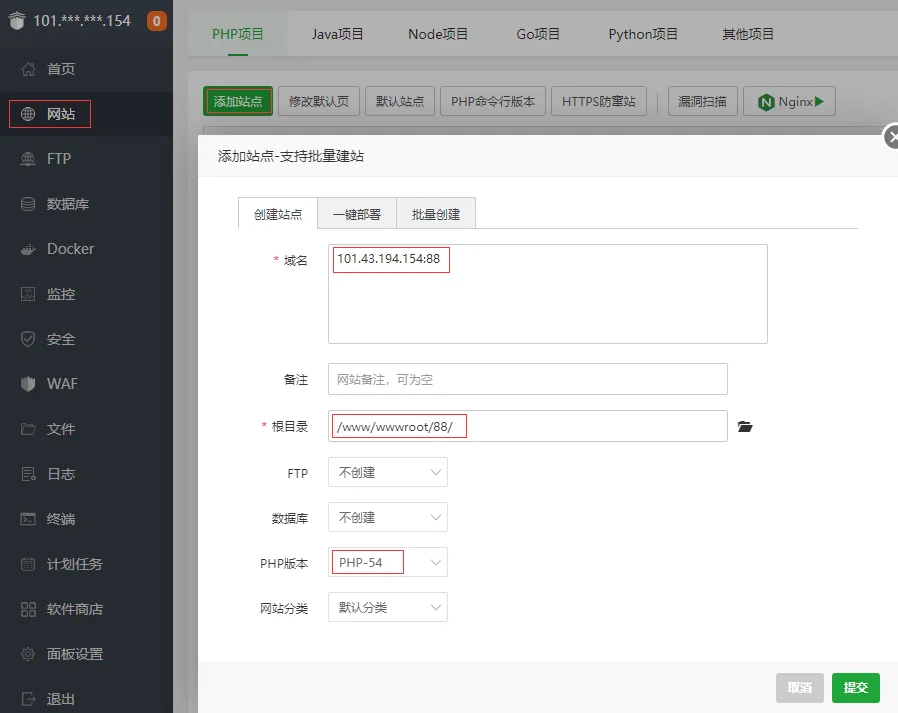Image resolution: width=898 pixels, height=713 pixels.
Task: Click the green Nginx N logo
Action: pos(766,103)
